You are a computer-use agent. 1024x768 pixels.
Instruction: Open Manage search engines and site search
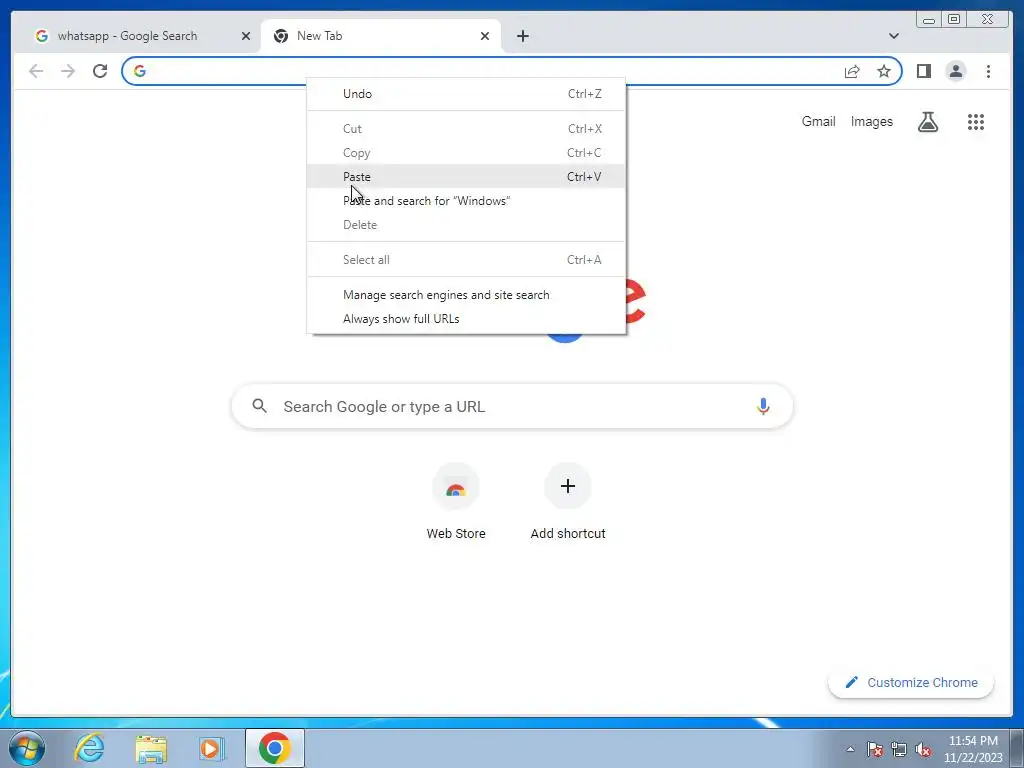tap(466, 295)
